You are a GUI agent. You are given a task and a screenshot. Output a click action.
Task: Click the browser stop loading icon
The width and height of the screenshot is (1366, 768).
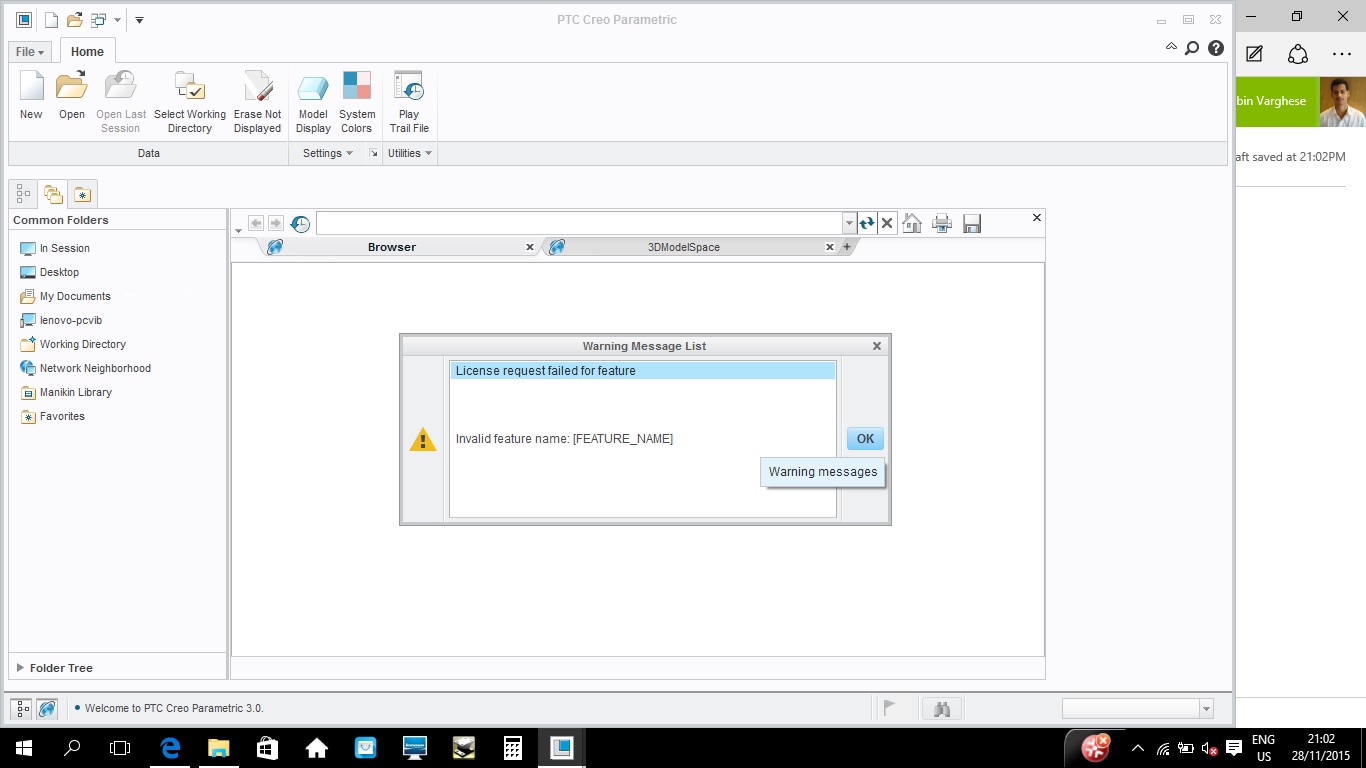887,224
